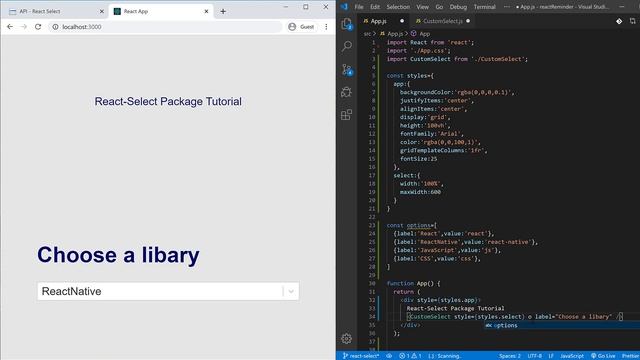The height and width of the screenshot is (360, 640).
Task: Click Prettier in the status bar
Action: coord(631,356)
